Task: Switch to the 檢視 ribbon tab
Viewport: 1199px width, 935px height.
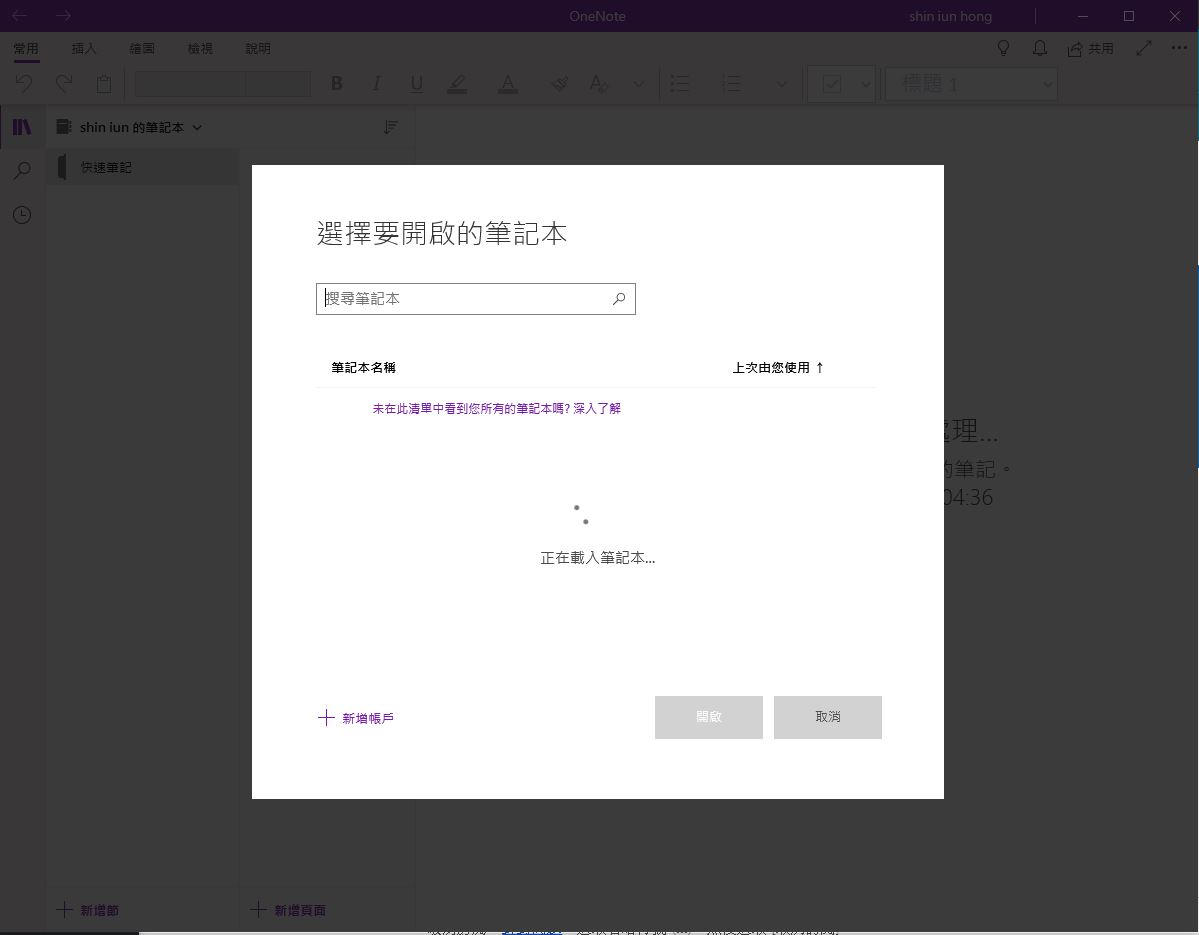Action: coord(200,49)
